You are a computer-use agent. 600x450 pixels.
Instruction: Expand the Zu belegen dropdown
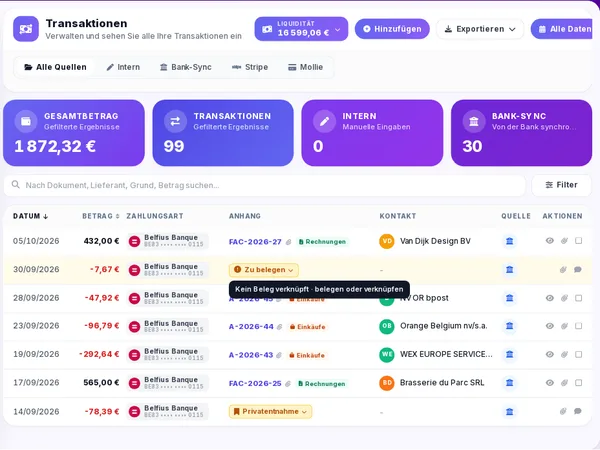click(x=264, y=270)
